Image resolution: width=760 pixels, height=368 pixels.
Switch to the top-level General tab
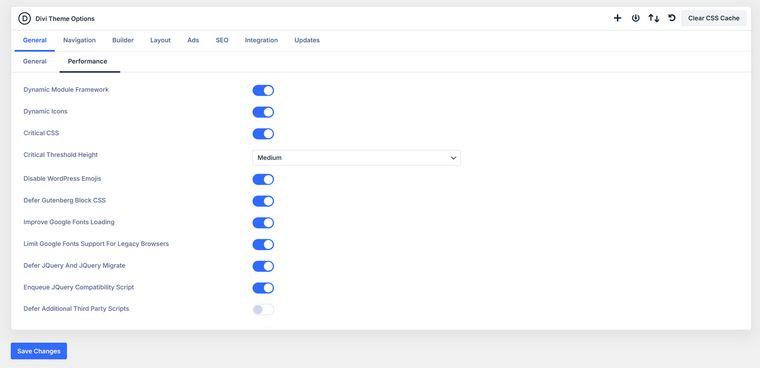[x=35, y=40]
